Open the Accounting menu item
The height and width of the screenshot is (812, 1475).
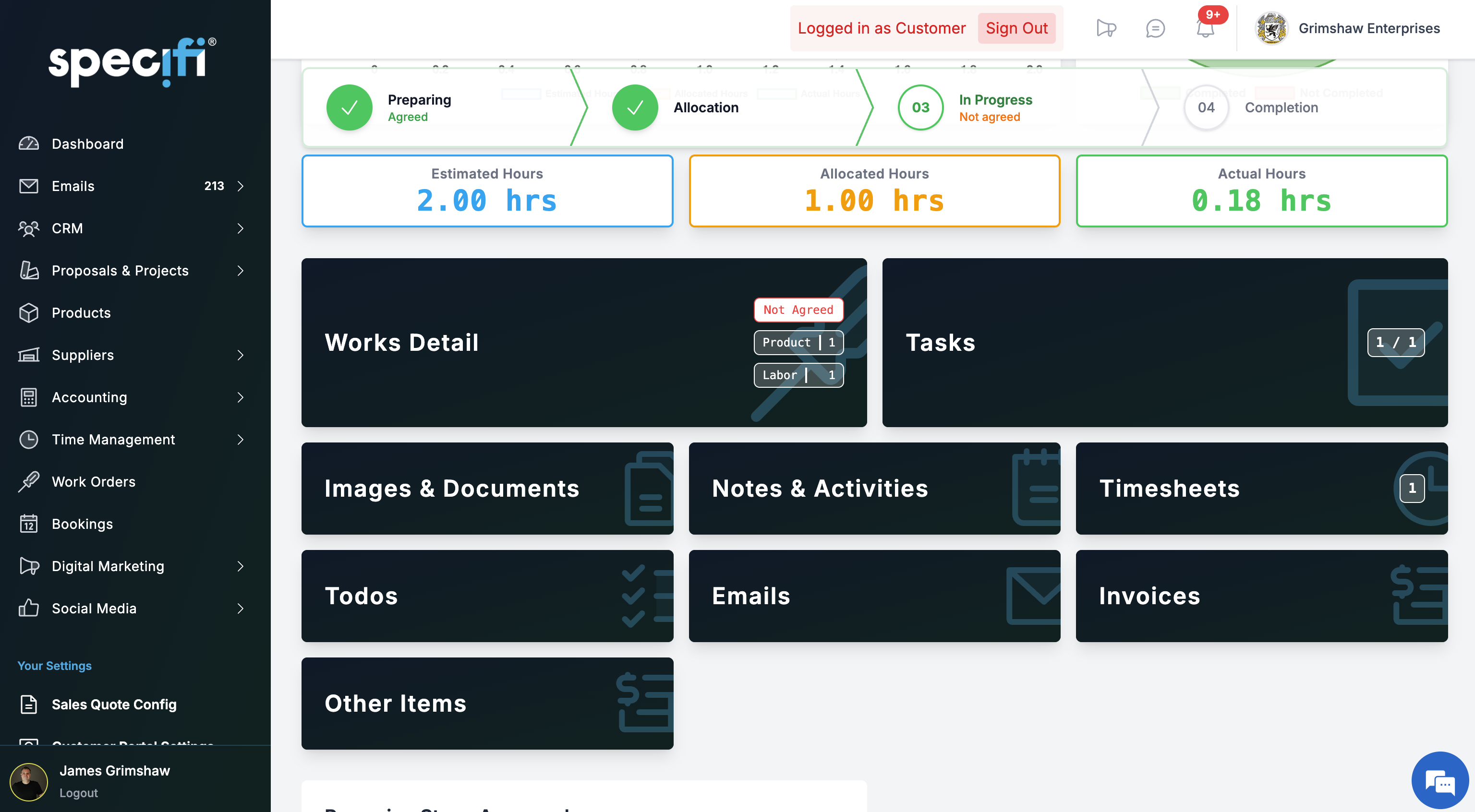(x=89, y=397)
